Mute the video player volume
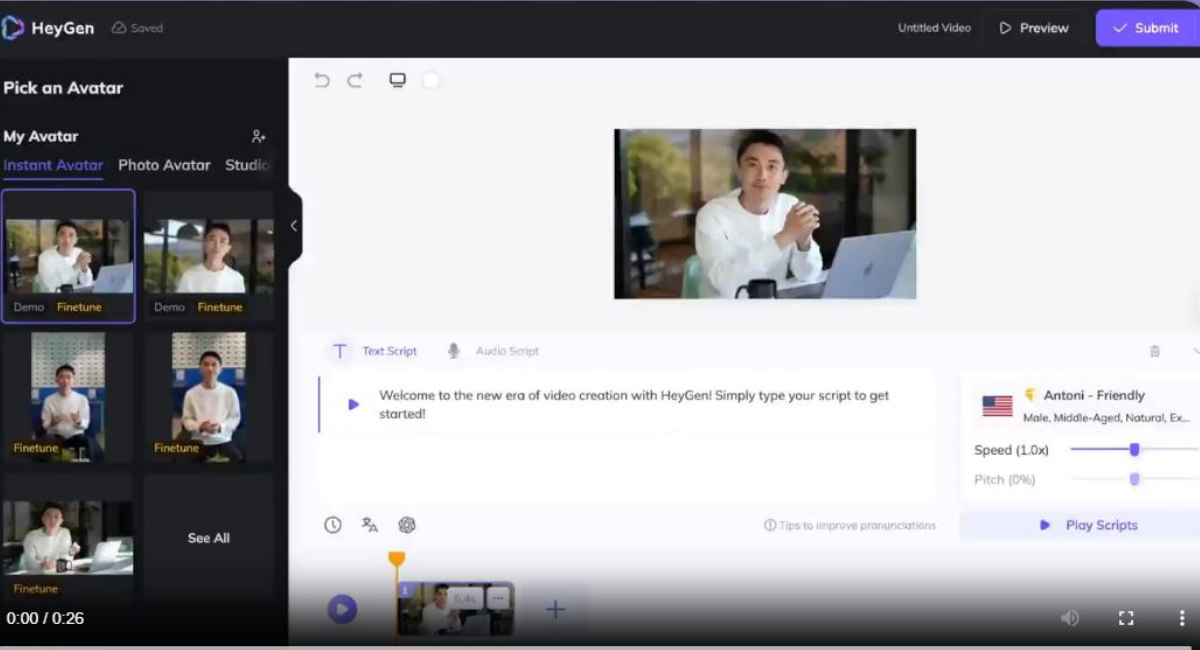The width and height of the screenshot is (1200, 650). click(x=1070, y=618)
